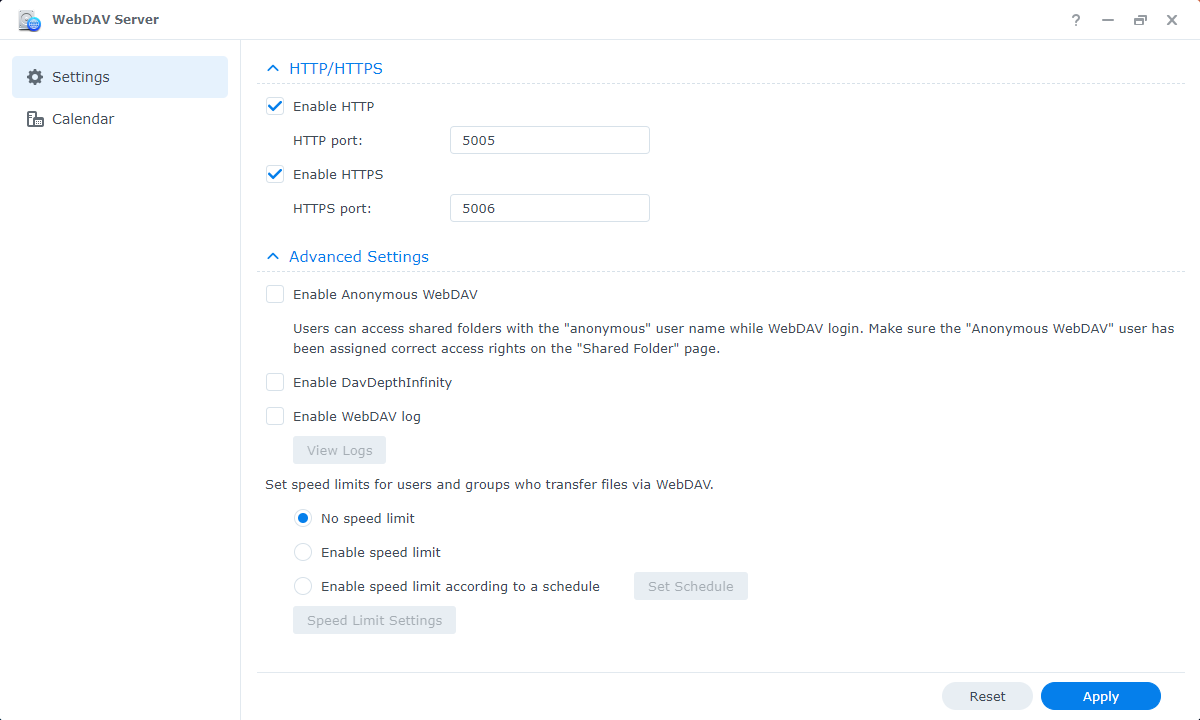Click the HTTPS port input field
The image size is (1200, 720).
coord(549,208)
